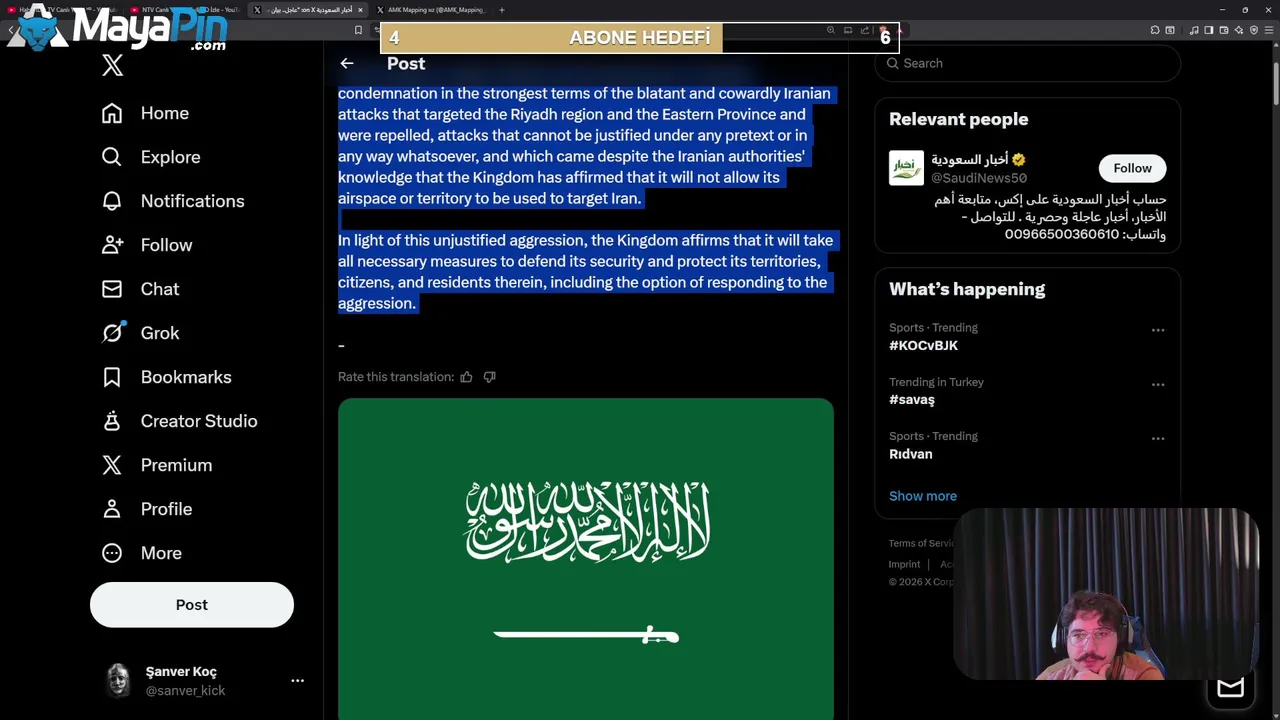Open the browser hamburger menu
This screenshot has width=1280, height=720.
[x=1269, y=30]
